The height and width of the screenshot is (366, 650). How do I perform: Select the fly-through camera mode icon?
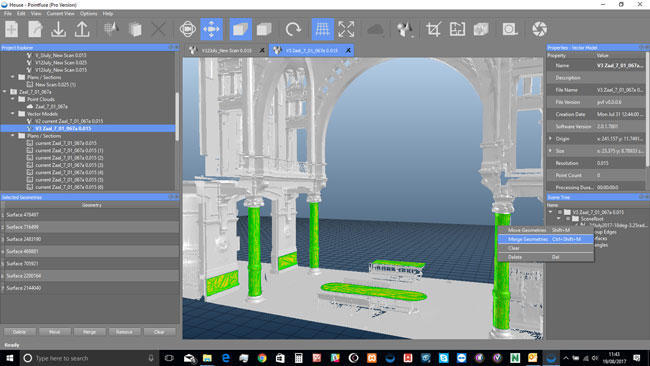tap(211, 29)
